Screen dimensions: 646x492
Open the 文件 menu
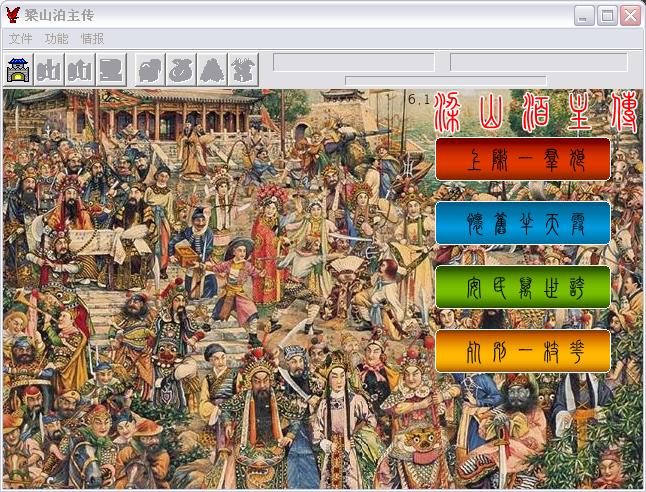coord(20,39)
